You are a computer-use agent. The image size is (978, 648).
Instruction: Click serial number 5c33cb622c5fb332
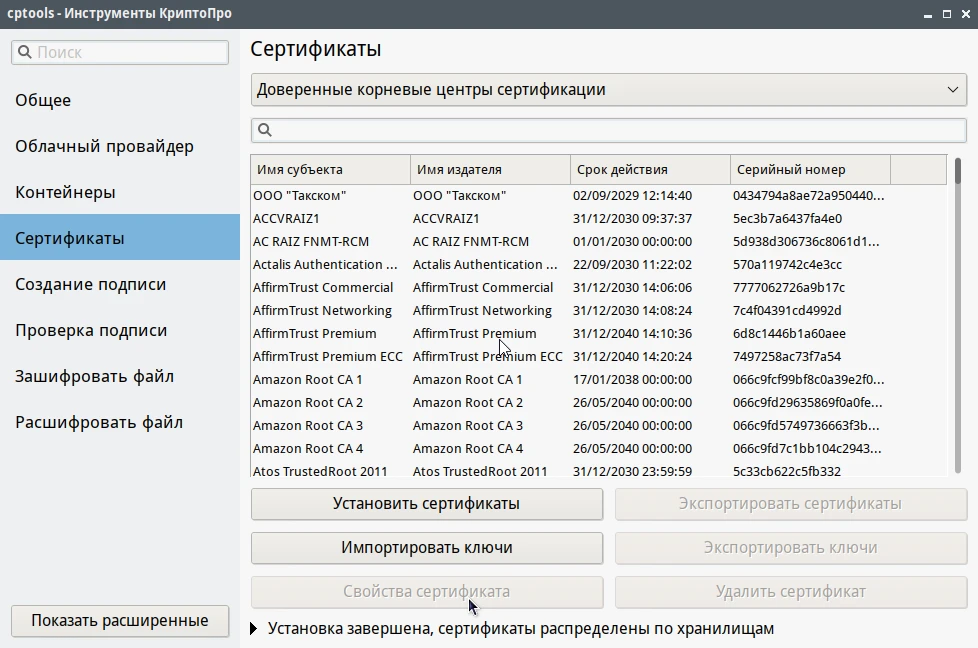point(787,471)
